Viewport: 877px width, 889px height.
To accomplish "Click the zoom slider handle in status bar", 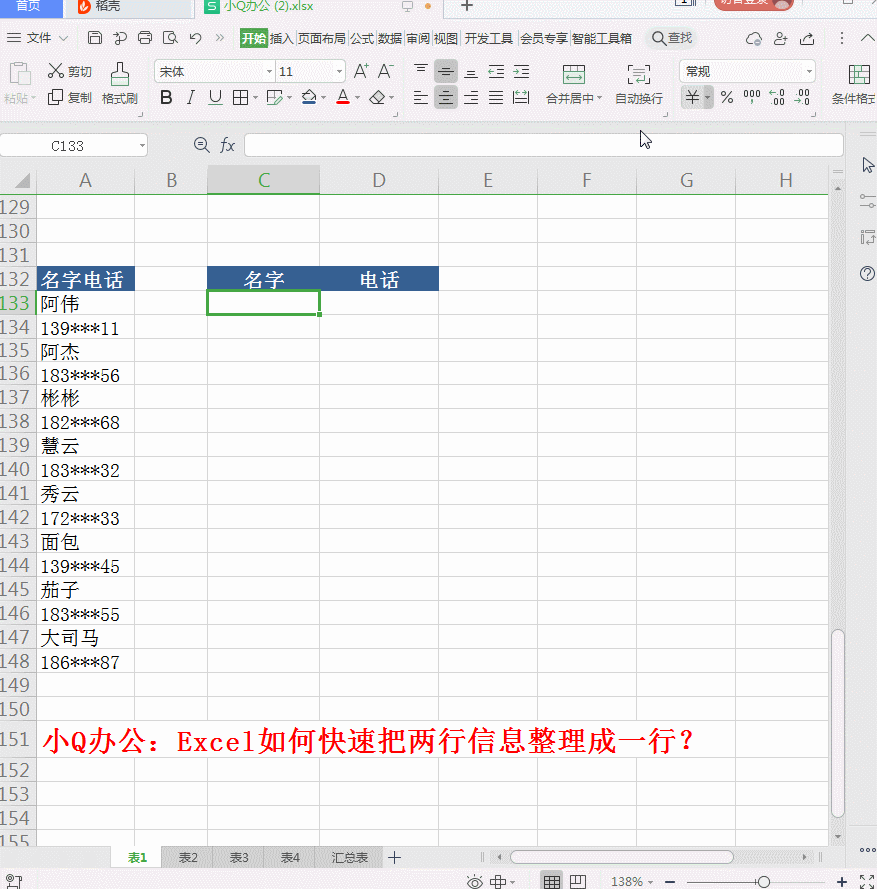I will coord(763,881).
